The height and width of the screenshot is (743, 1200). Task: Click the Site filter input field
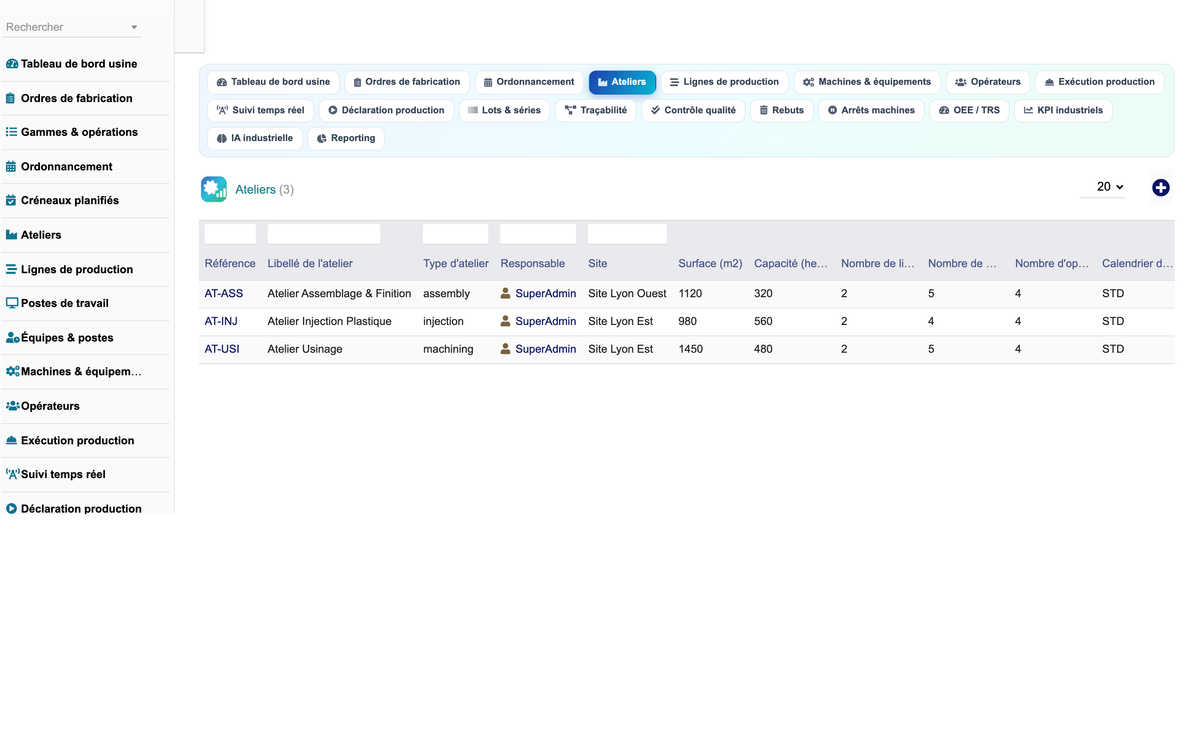click(x=627, y=234)
